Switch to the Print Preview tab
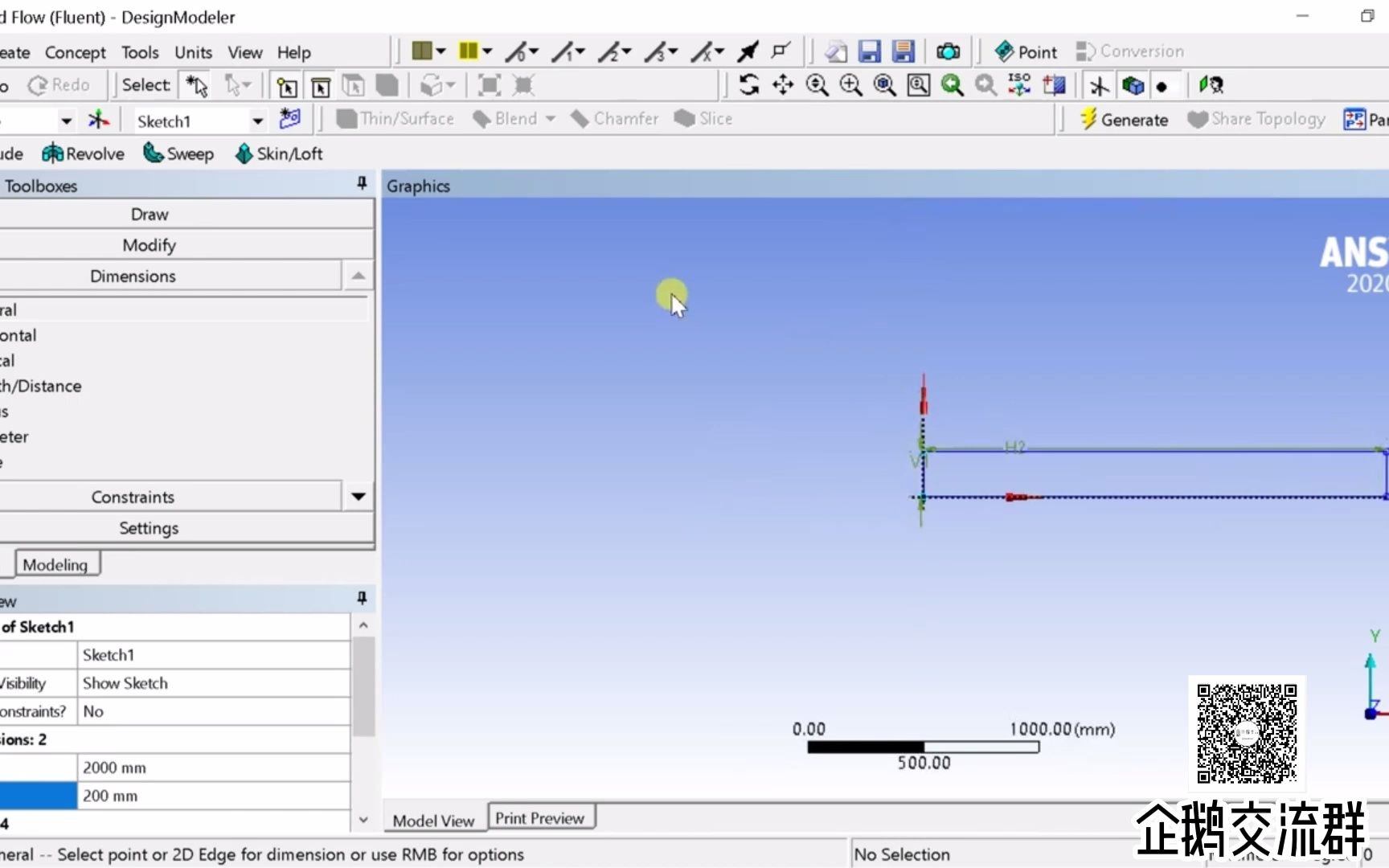The width and height of the screenshot is (1389, 868). pos(540,818)
